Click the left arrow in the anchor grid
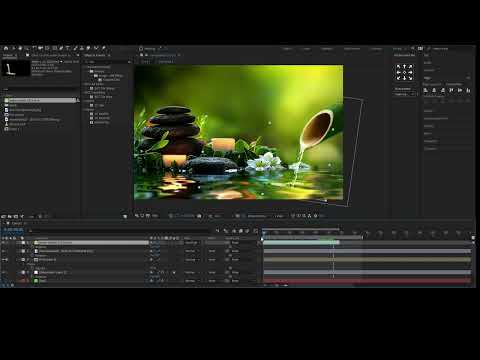Image resolution: width=480 pixels, height=360 pixels. [x=398, y=72]
